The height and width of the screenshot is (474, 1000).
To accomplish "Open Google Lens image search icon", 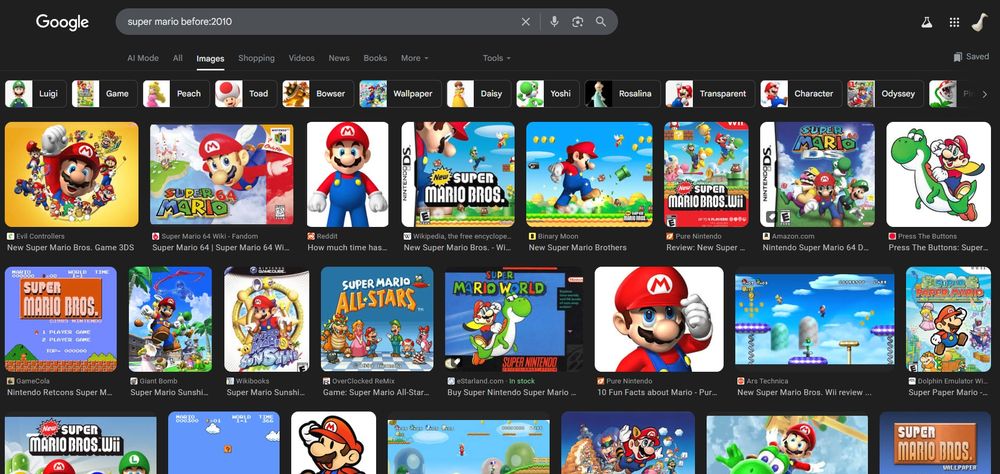I will (577, 22).
